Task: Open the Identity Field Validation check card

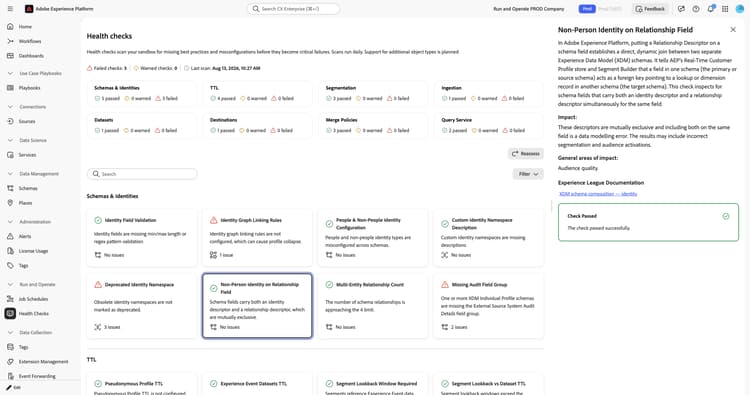Action: click(142, 238)
